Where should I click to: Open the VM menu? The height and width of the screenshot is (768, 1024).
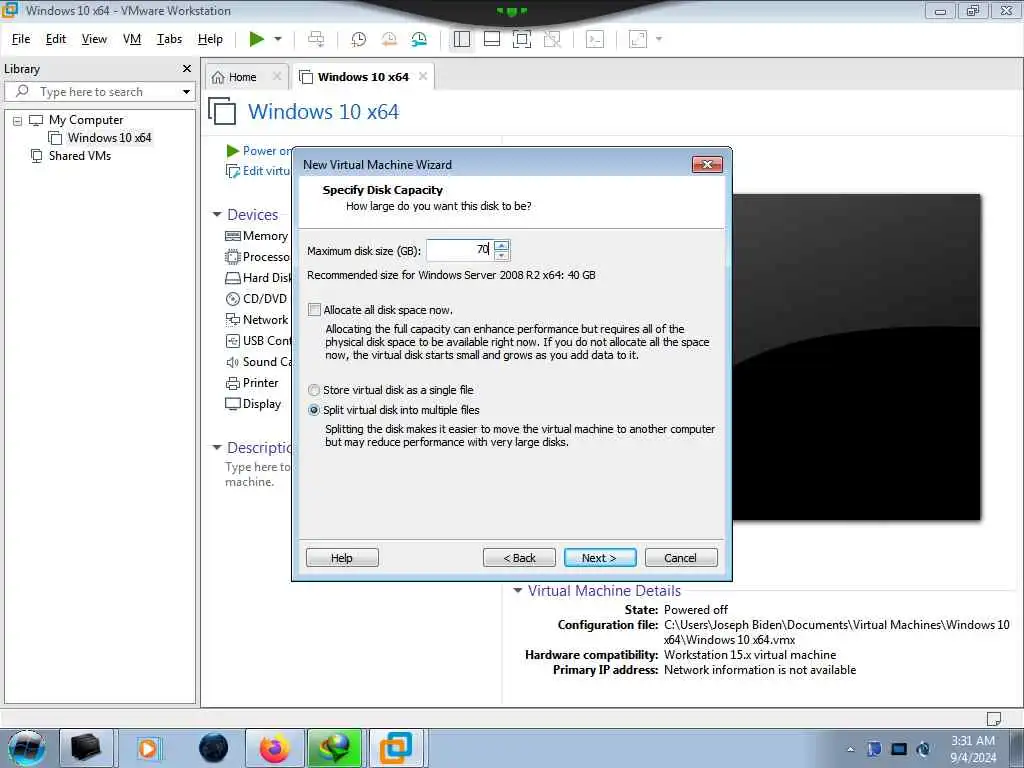[x=132, y=39]
